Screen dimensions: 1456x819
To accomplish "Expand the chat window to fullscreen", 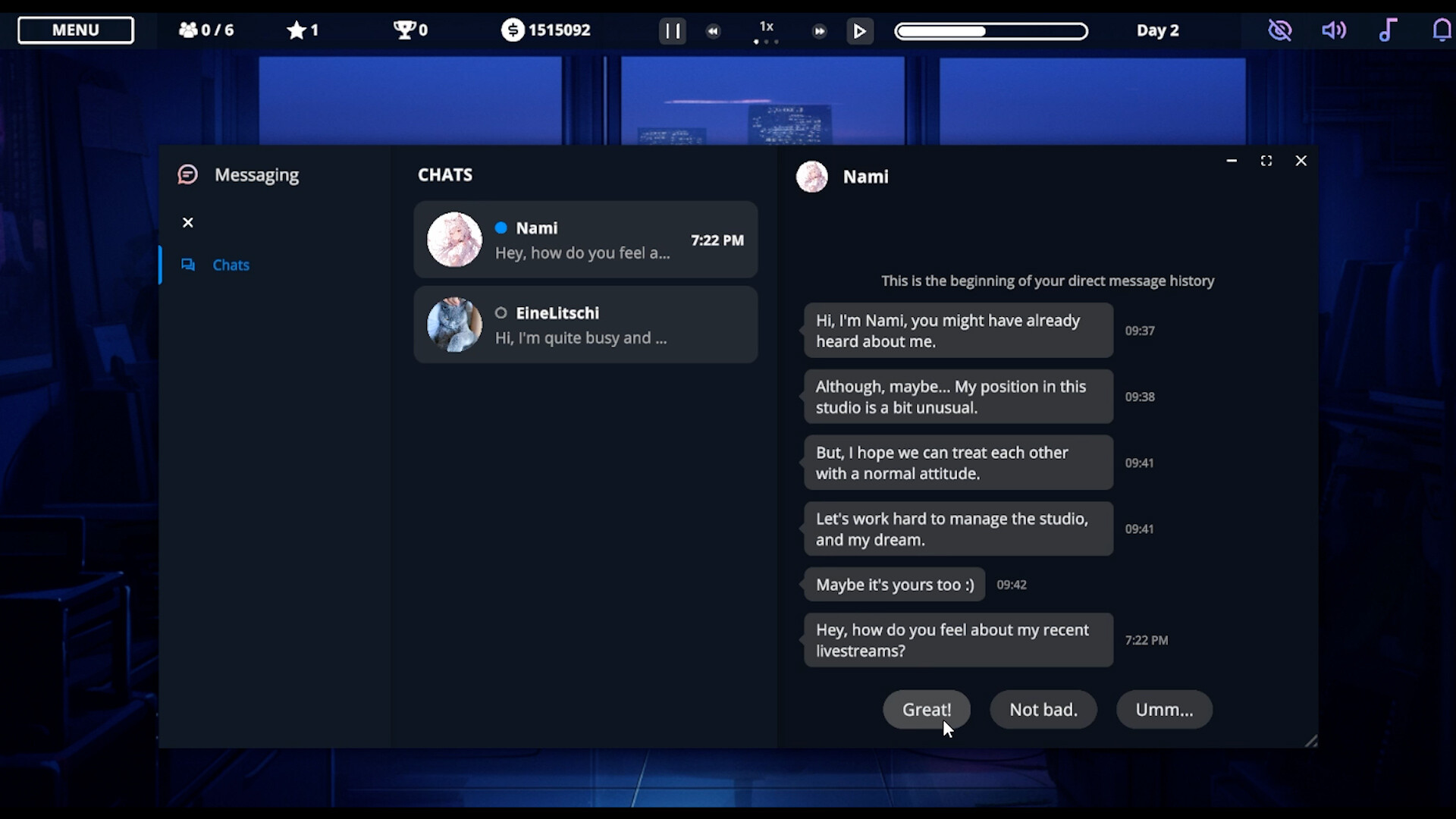I will click(1266, 160).
